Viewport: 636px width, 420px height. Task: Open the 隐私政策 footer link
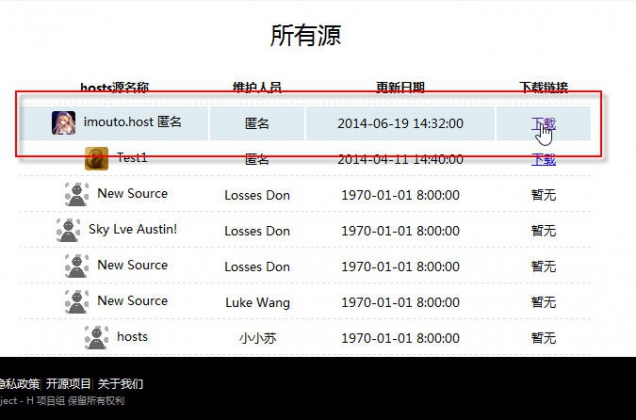pyautogui.click(x=19, y=383)
